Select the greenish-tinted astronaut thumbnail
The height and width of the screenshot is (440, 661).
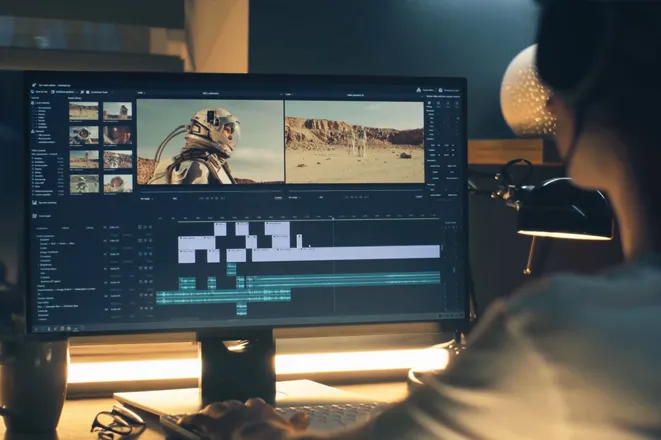pos(83,184)
